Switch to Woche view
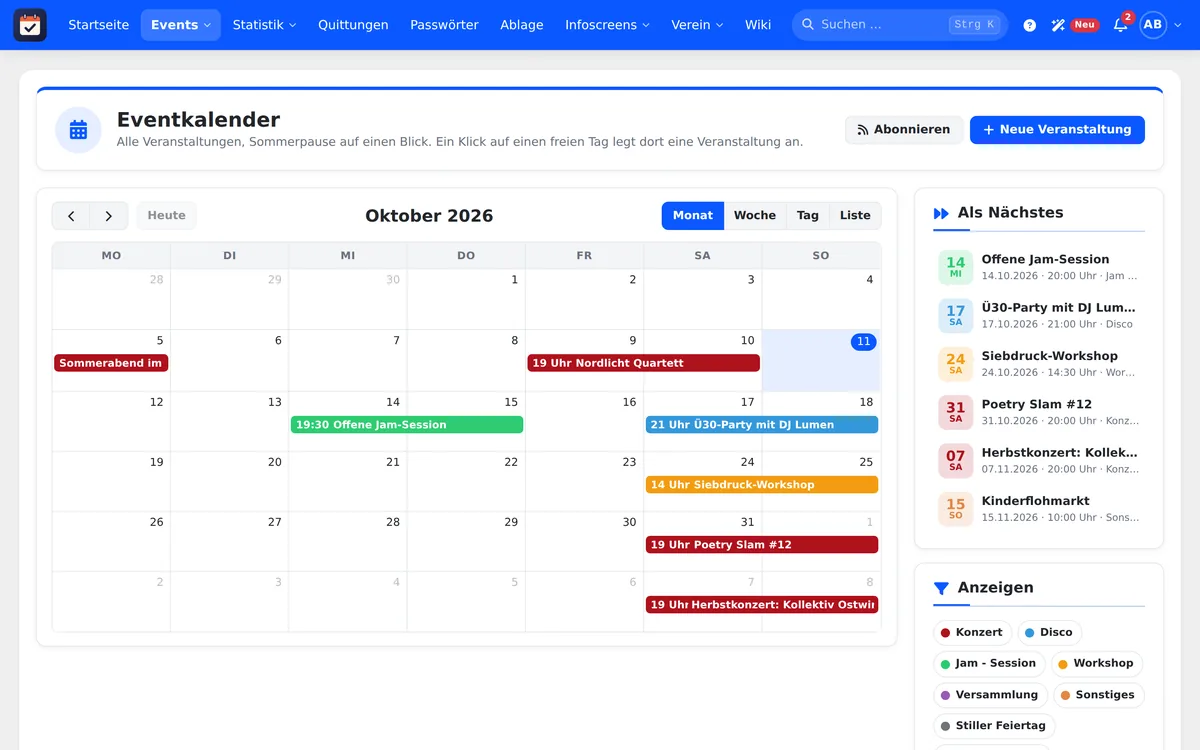Screen dimensions: 1200x750 pos(755,216)
